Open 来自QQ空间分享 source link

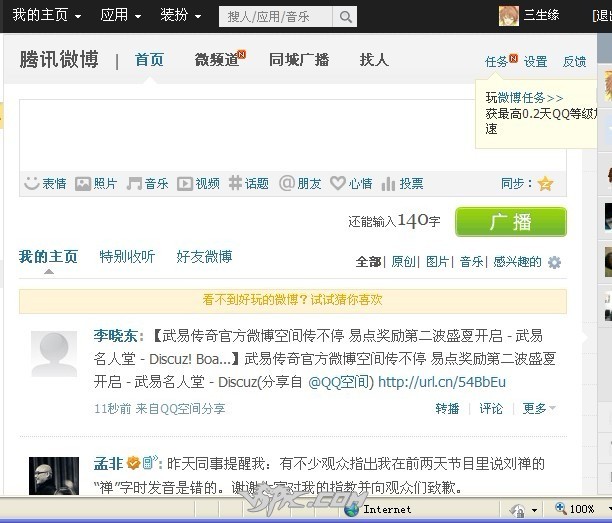[x=180, y=409]
